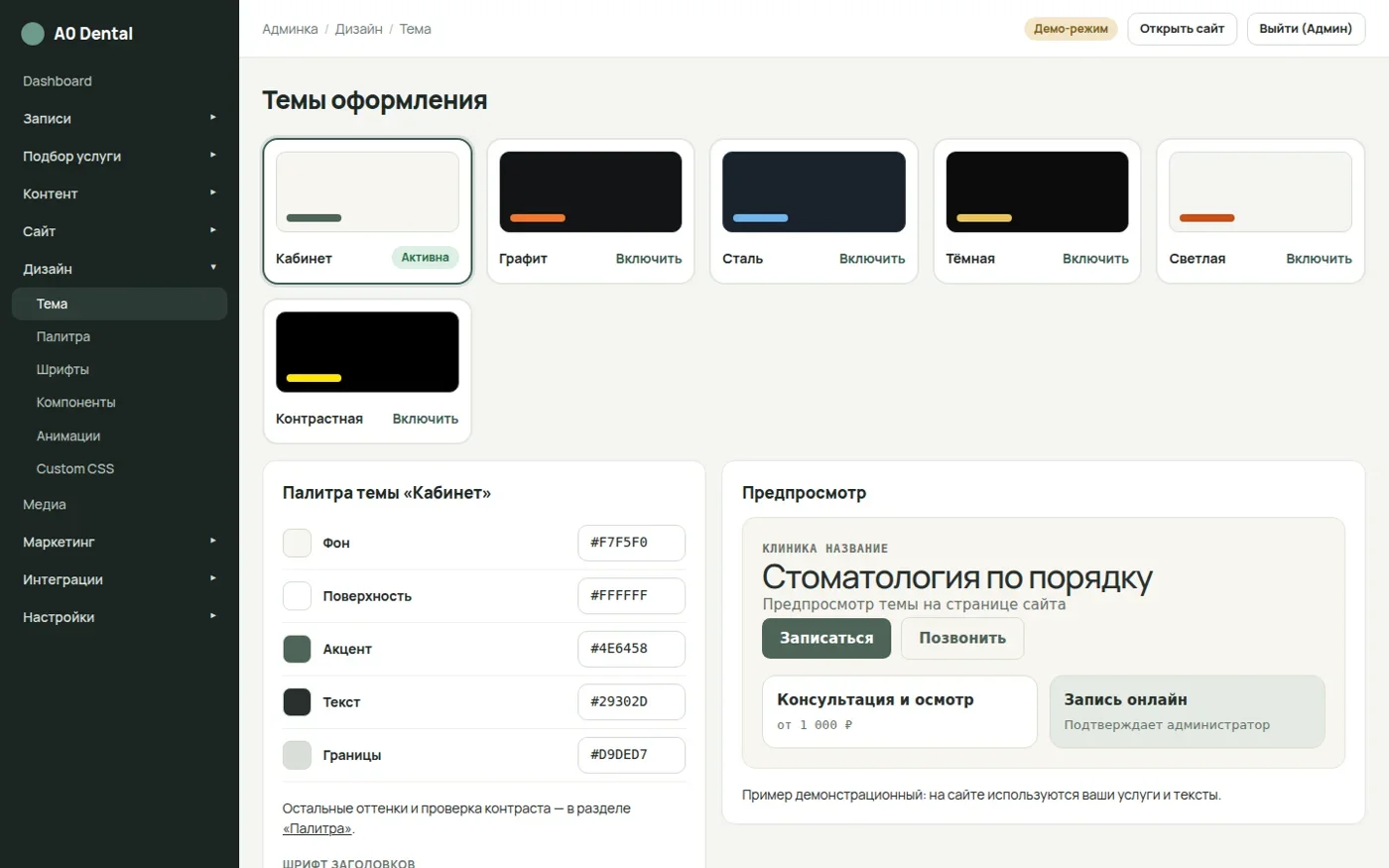Open the Компоненты submenu item

[x=119, y=402]
